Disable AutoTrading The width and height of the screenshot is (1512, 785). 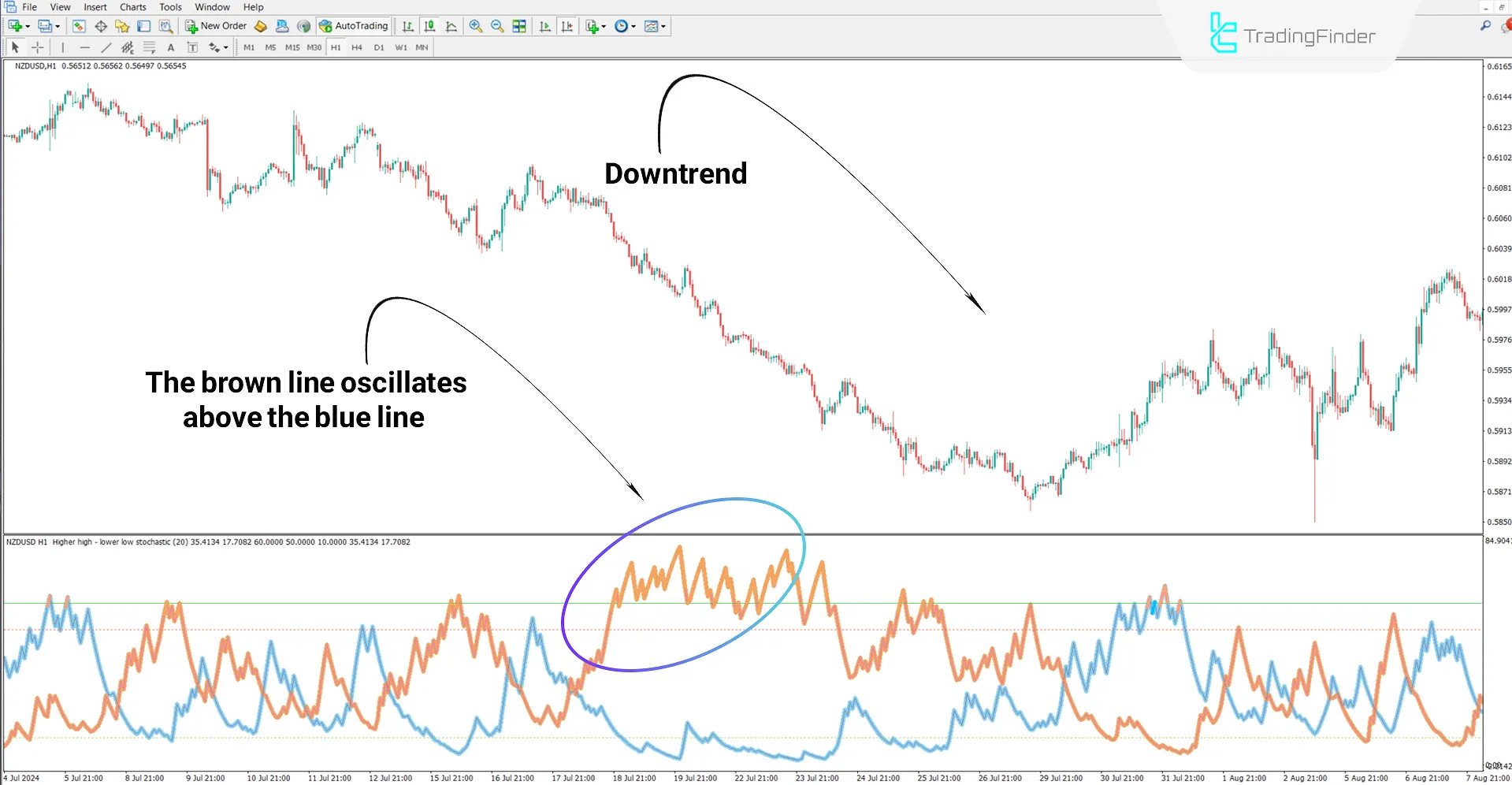tap(354, 26)
